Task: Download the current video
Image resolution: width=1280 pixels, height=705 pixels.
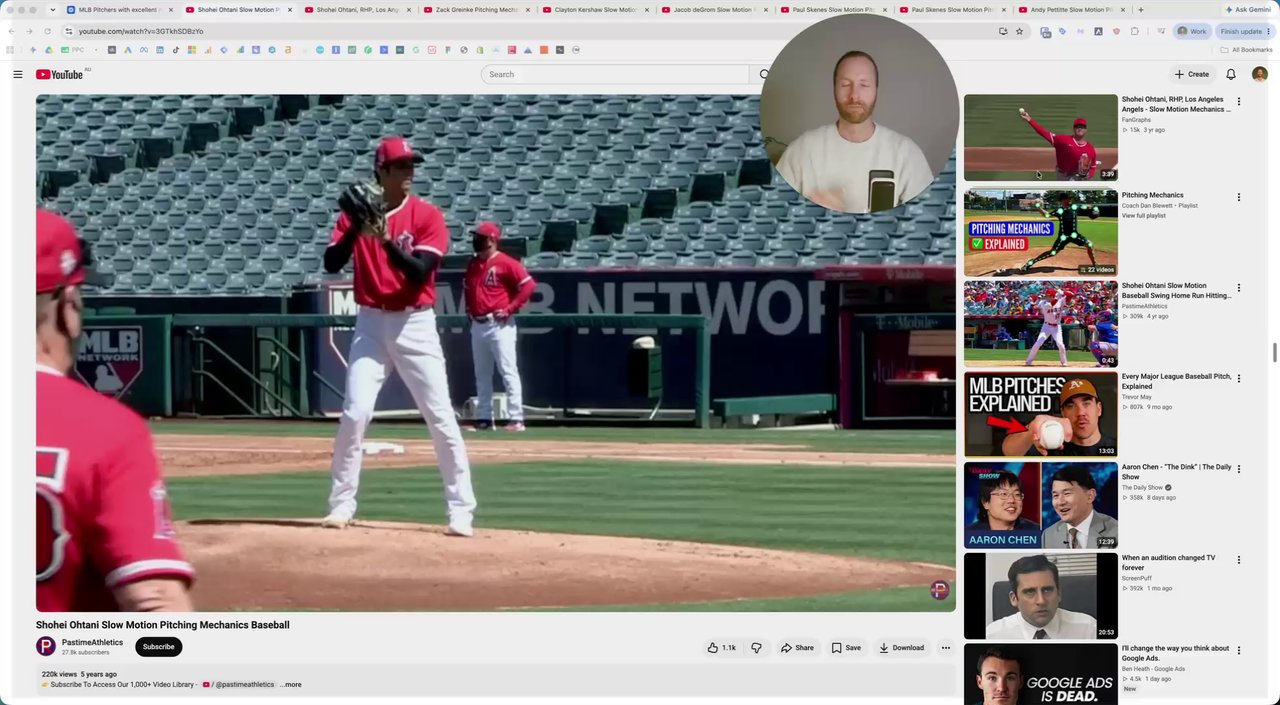Action: [x=901, y=648]
